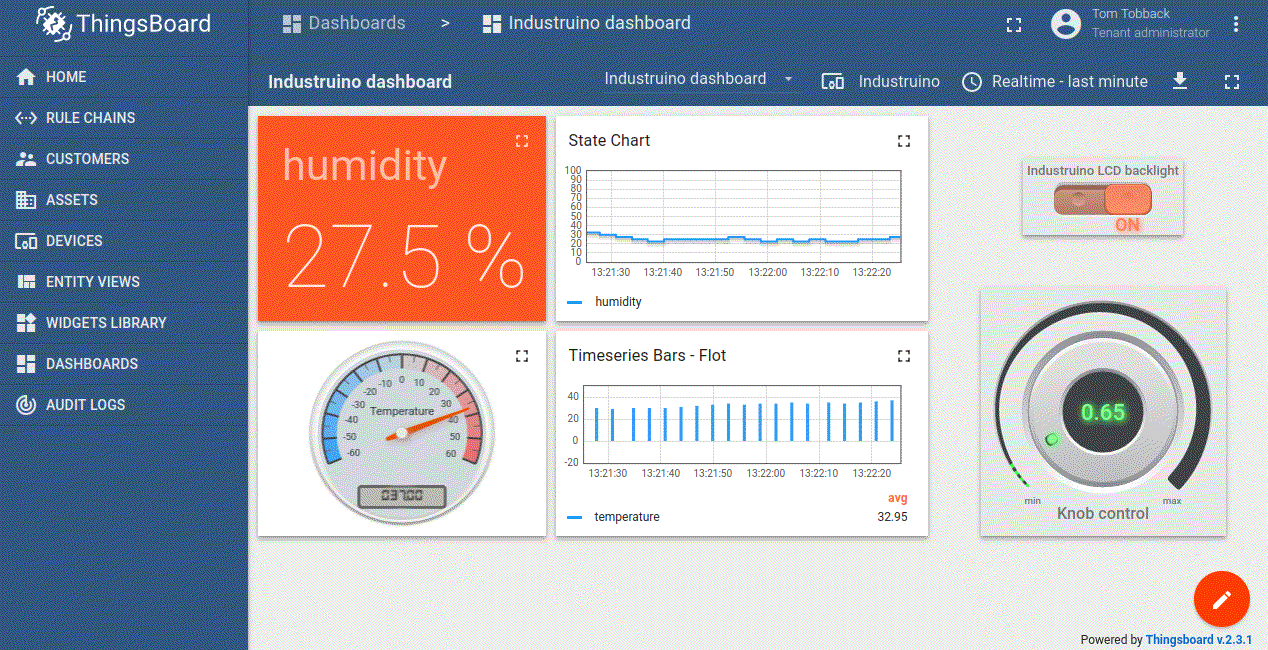Open Rule Chains from the sidebar

[x=90, y=118]
